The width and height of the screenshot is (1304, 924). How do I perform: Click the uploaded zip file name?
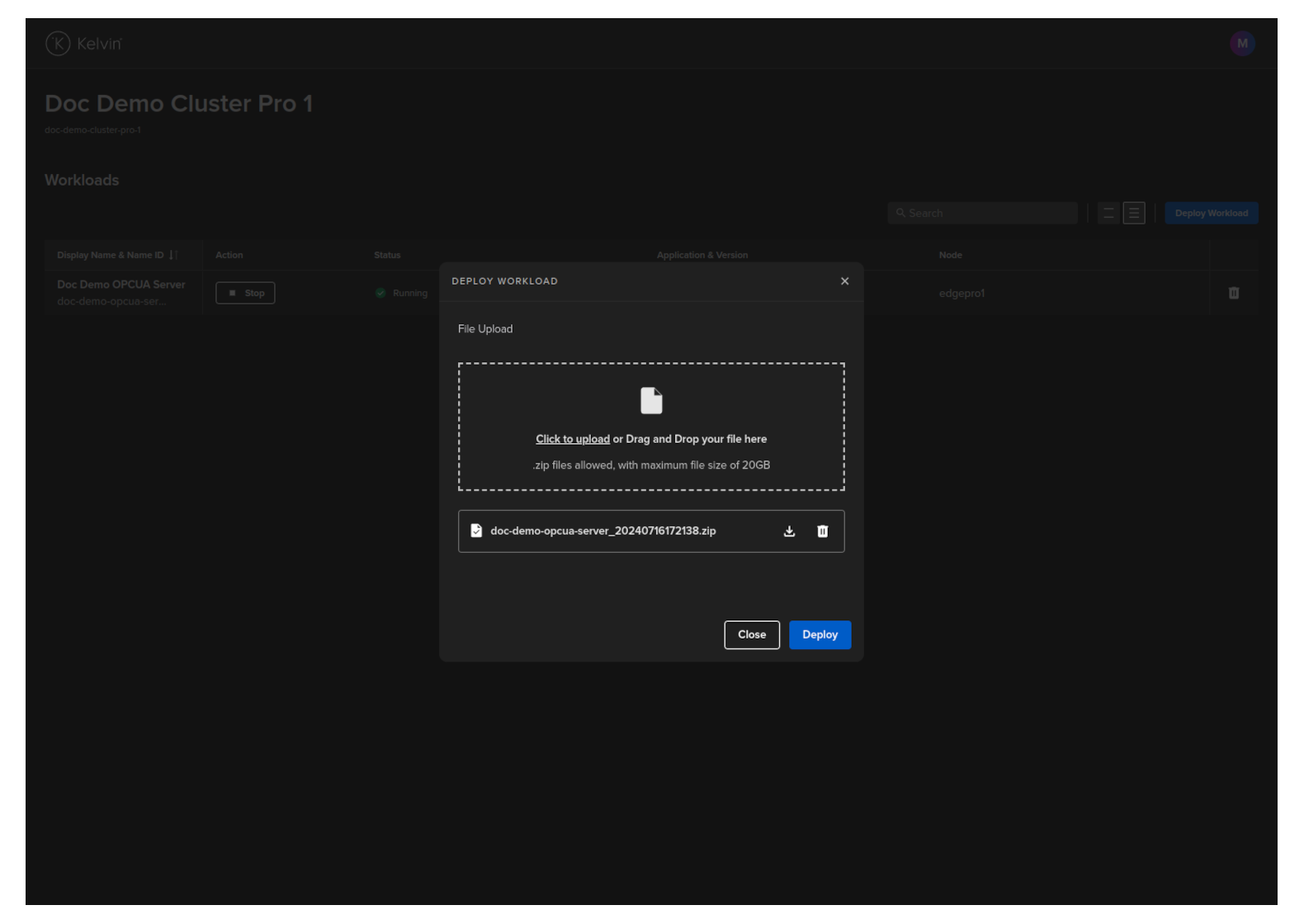602,531
